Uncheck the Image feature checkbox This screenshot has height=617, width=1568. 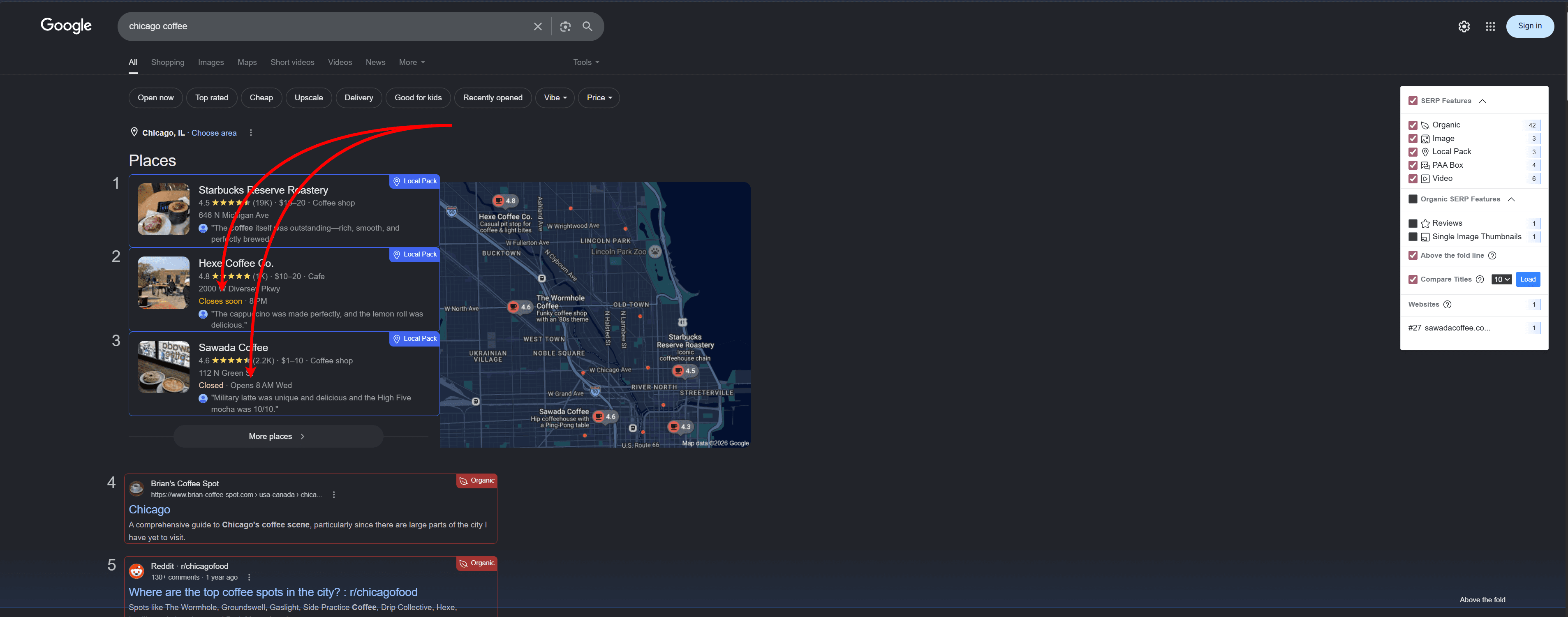tap(1413, 139)
